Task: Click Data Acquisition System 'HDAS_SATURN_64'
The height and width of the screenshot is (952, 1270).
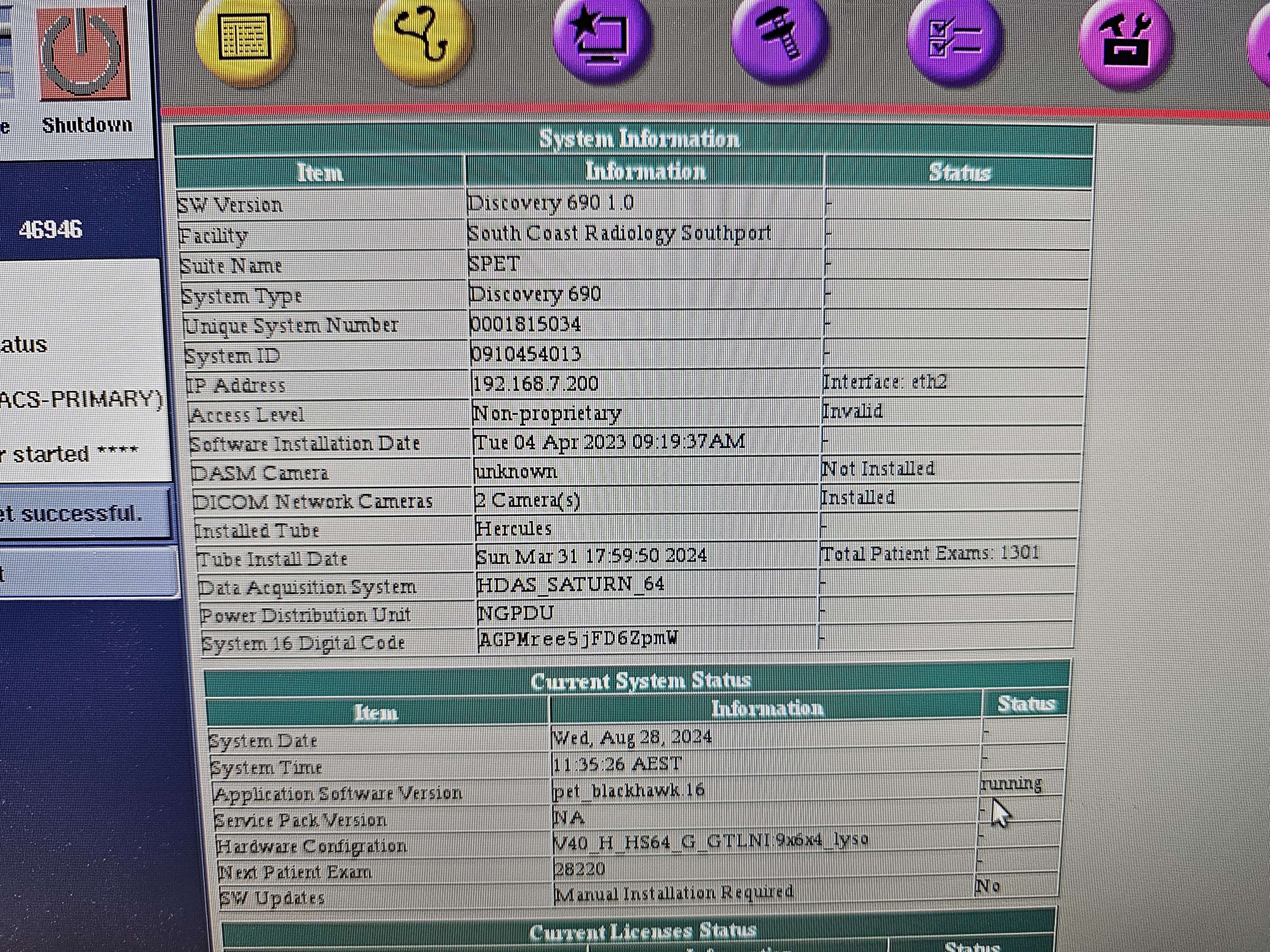Action: (x=571, y=584)
